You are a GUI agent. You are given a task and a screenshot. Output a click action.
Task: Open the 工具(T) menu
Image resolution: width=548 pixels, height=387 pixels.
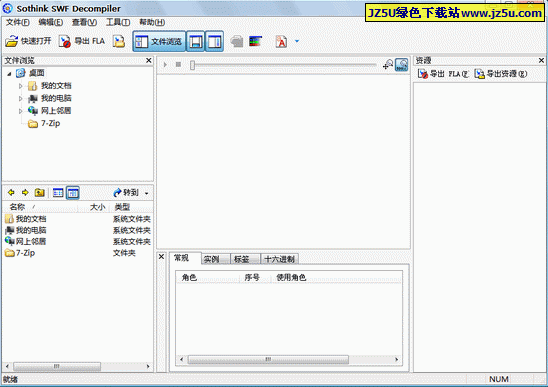pyautogui.click(x=118, y=22)
